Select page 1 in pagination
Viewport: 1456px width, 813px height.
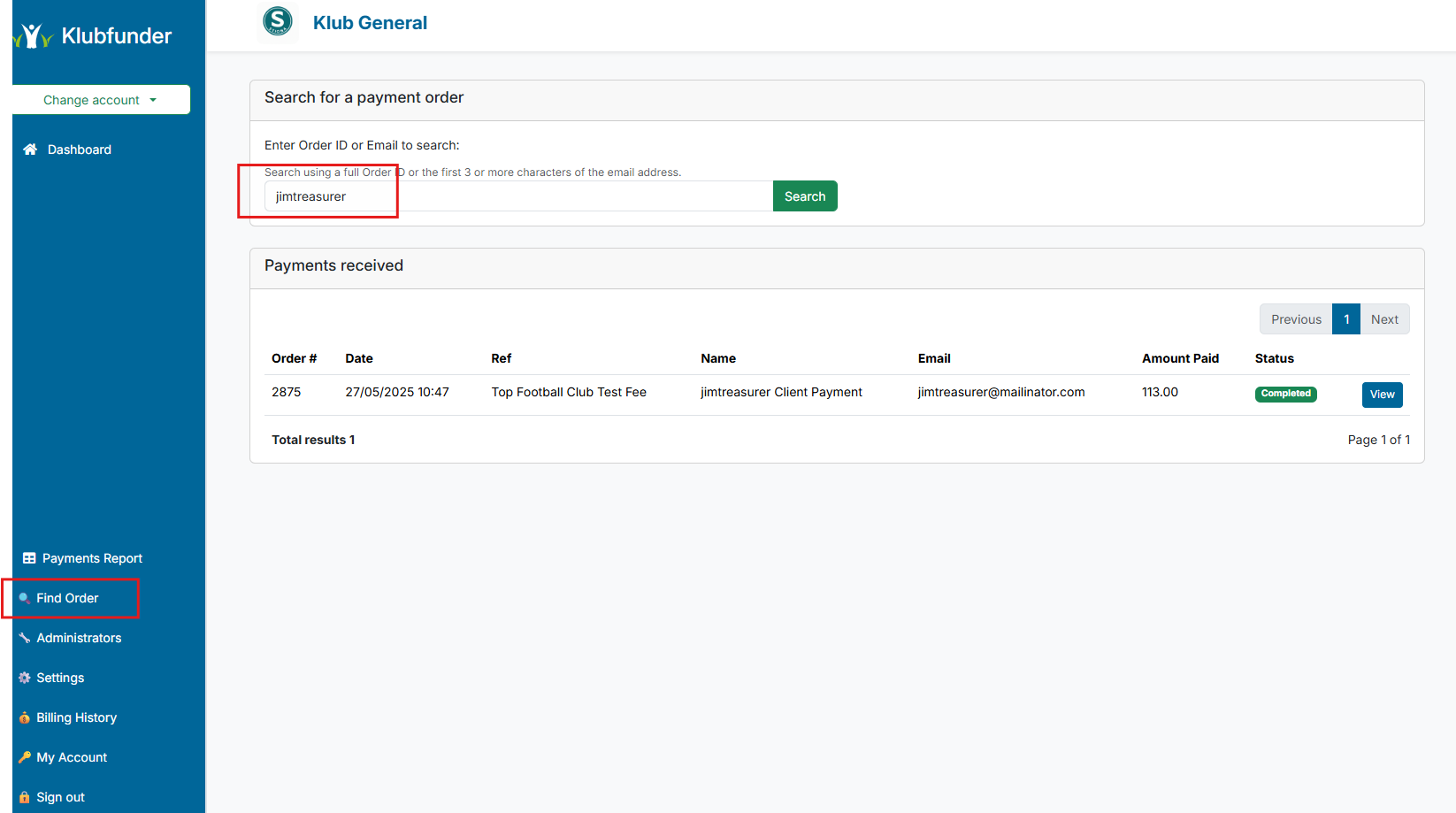pyautogui.click(x=1345, y=318)
